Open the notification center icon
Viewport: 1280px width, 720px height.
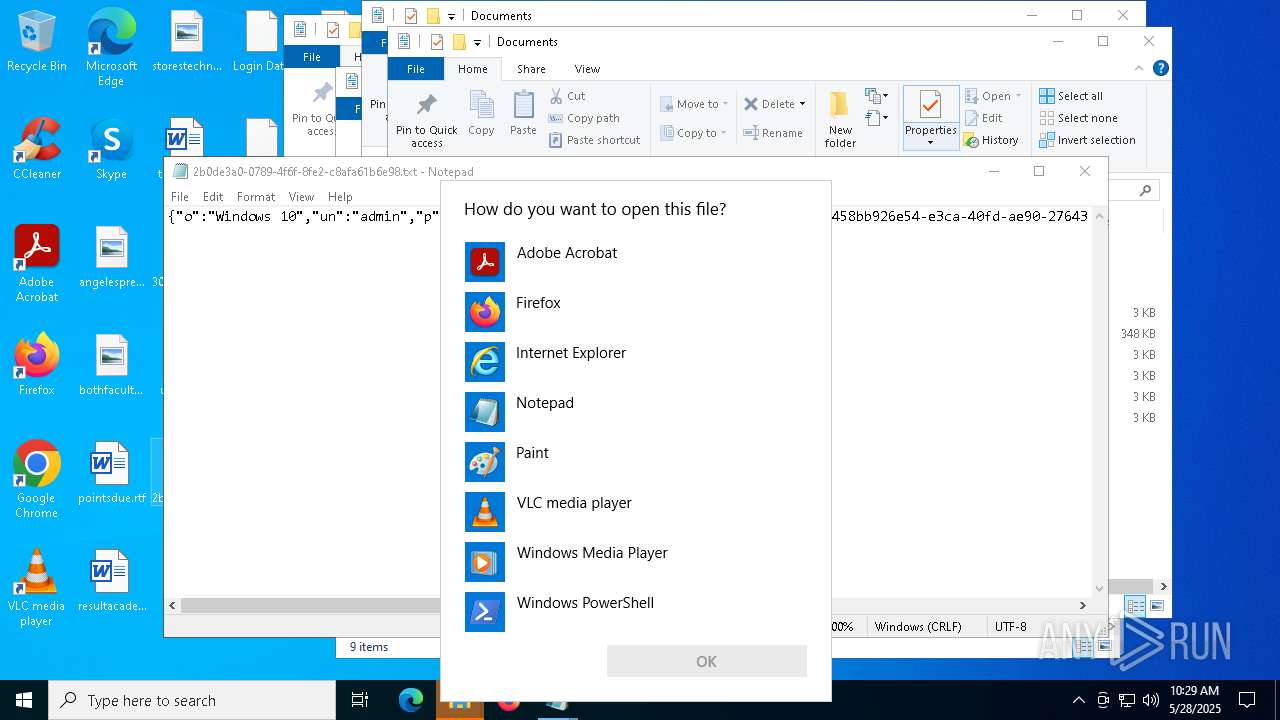point(1247,700)
